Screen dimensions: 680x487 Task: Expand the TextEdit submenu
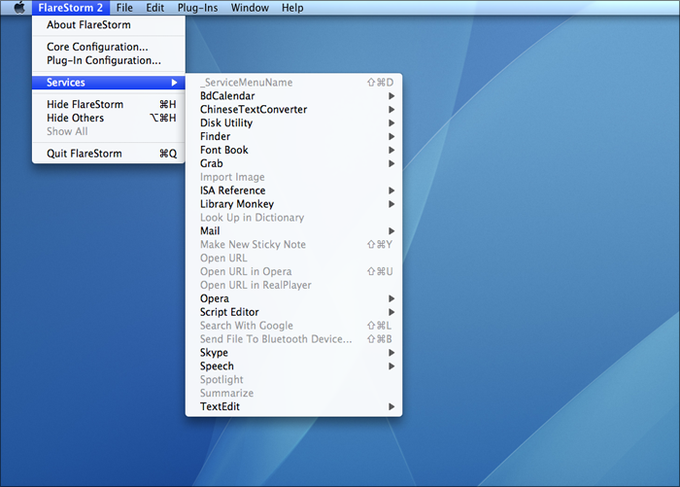(x=294, y=406)
